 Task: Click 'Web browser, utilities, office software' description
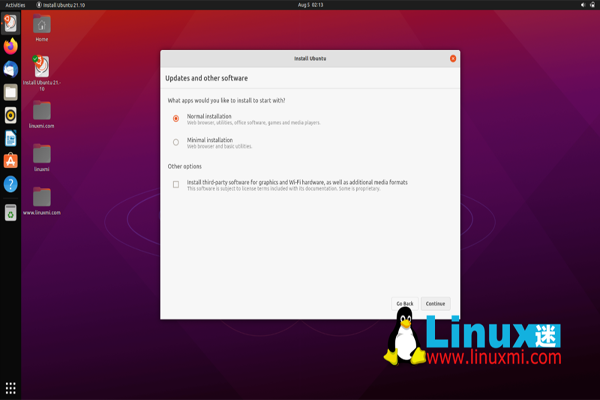(x=253, y=122)
